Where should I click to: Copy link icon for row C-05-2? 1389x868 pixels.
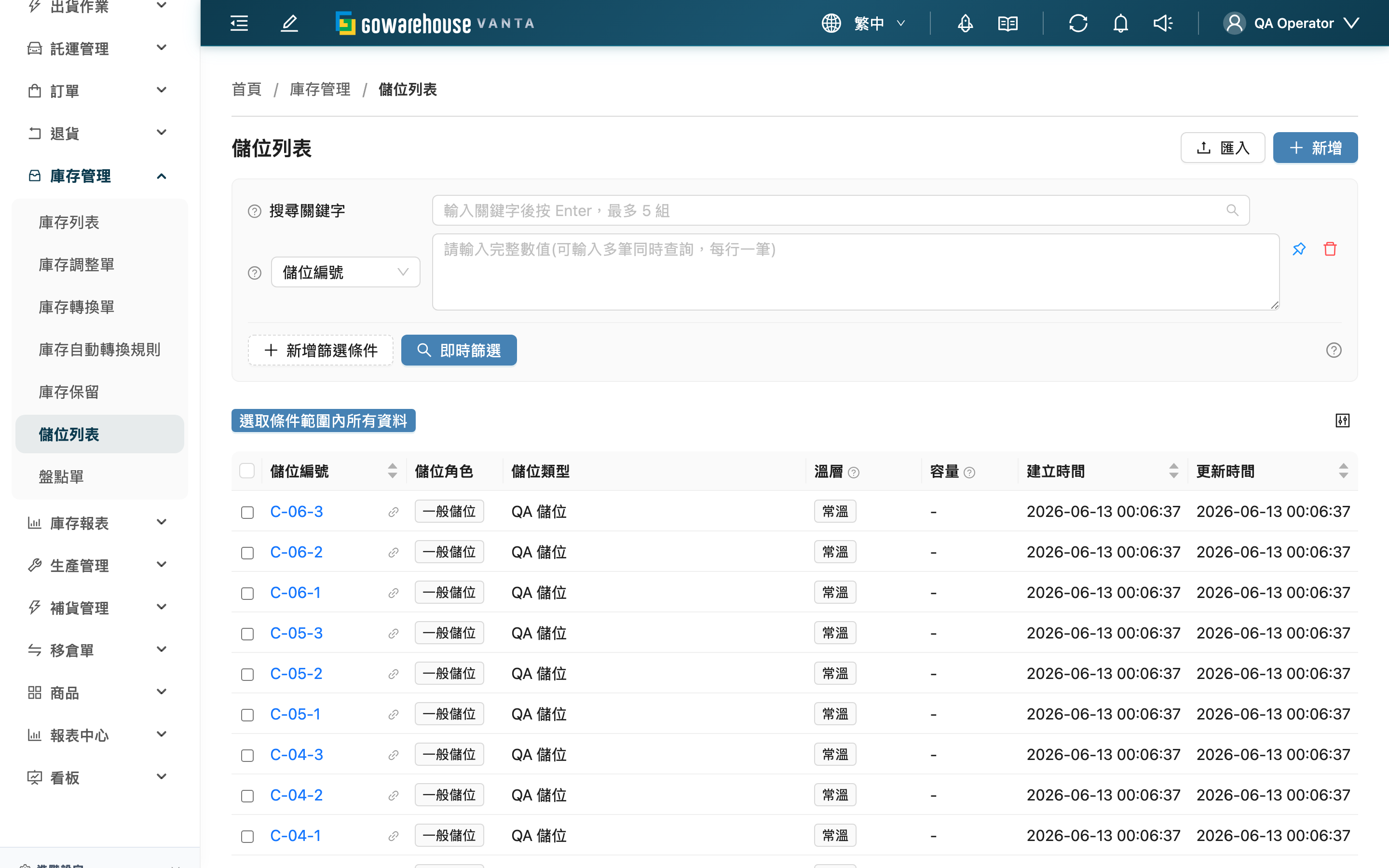[x=393, y=674]
